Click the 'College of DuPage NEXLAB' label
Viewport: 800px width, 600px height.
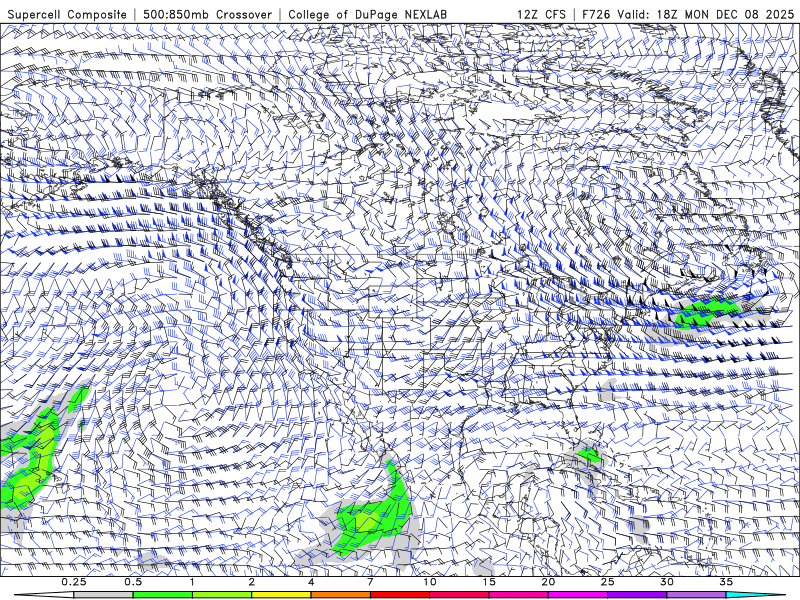(x=367, y=14)
